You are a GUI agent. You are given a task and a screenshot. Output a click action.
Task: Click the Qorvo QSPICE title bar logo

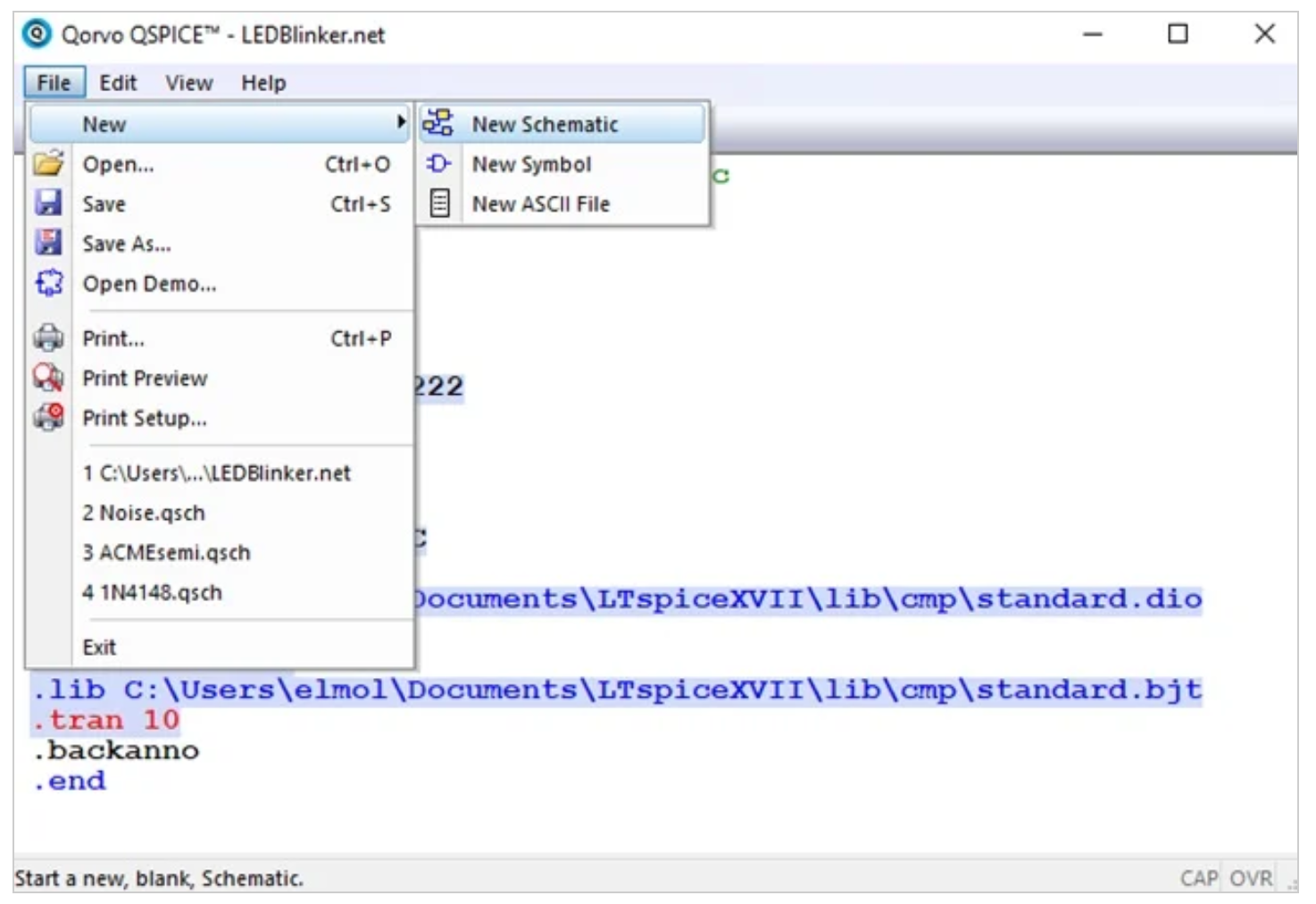pyautogui.click(x=37, y=34)
